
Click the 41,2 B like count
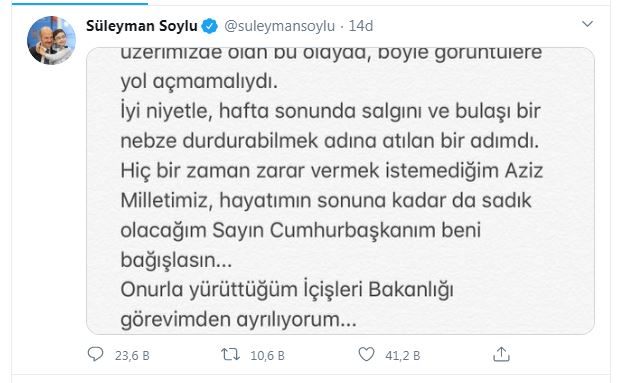403,356
